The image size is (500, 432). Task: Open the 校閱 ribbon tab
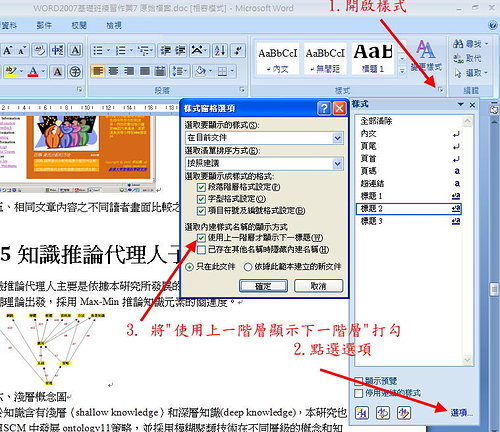(79, 25)
